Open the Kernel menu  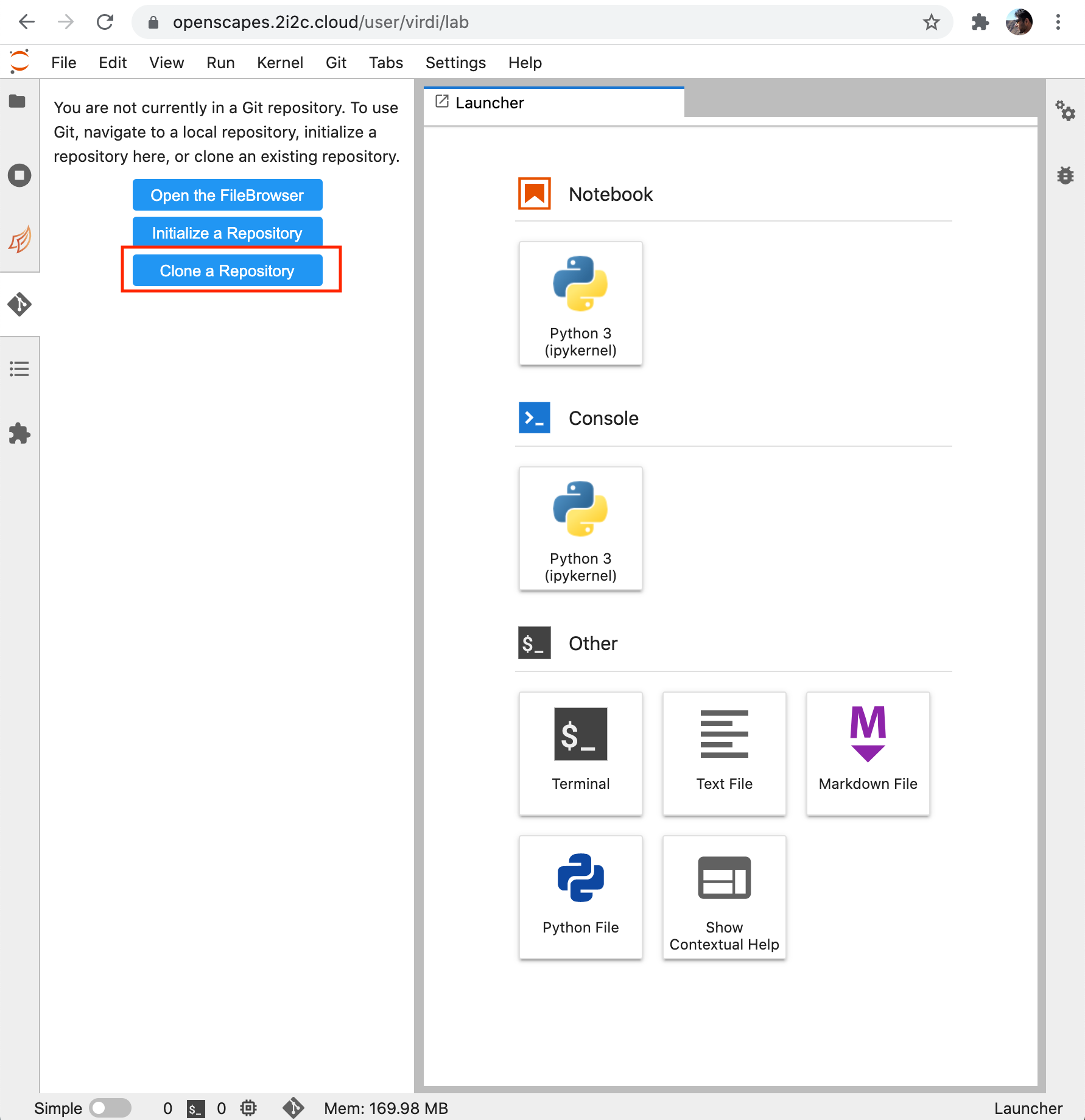pyautogui.click(x=279, y=63)
